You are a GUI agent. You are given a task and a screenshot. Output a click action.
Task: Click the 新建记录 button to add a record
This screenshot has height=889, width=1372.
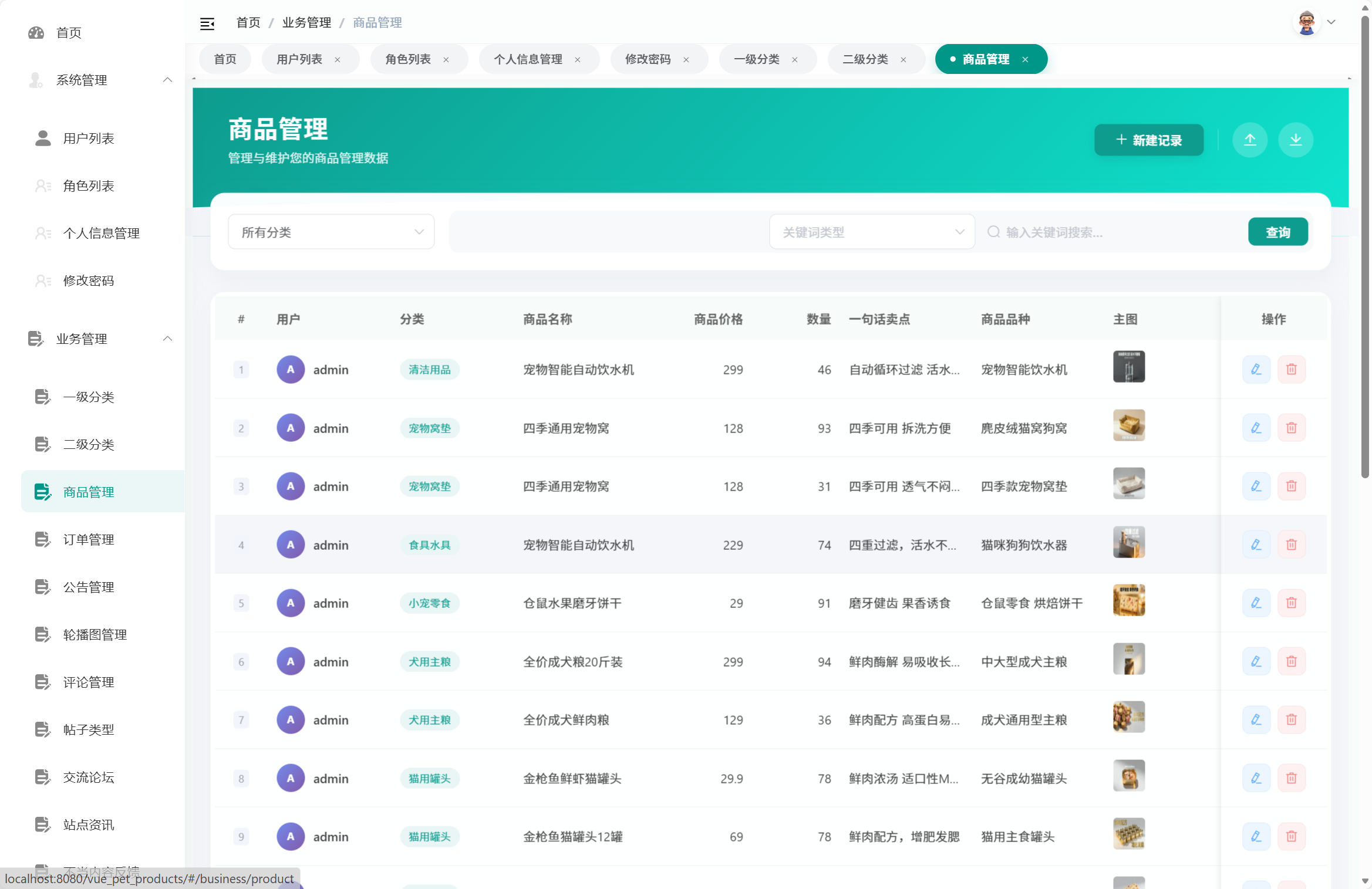pyautogui.click(x=1148, y=140)
